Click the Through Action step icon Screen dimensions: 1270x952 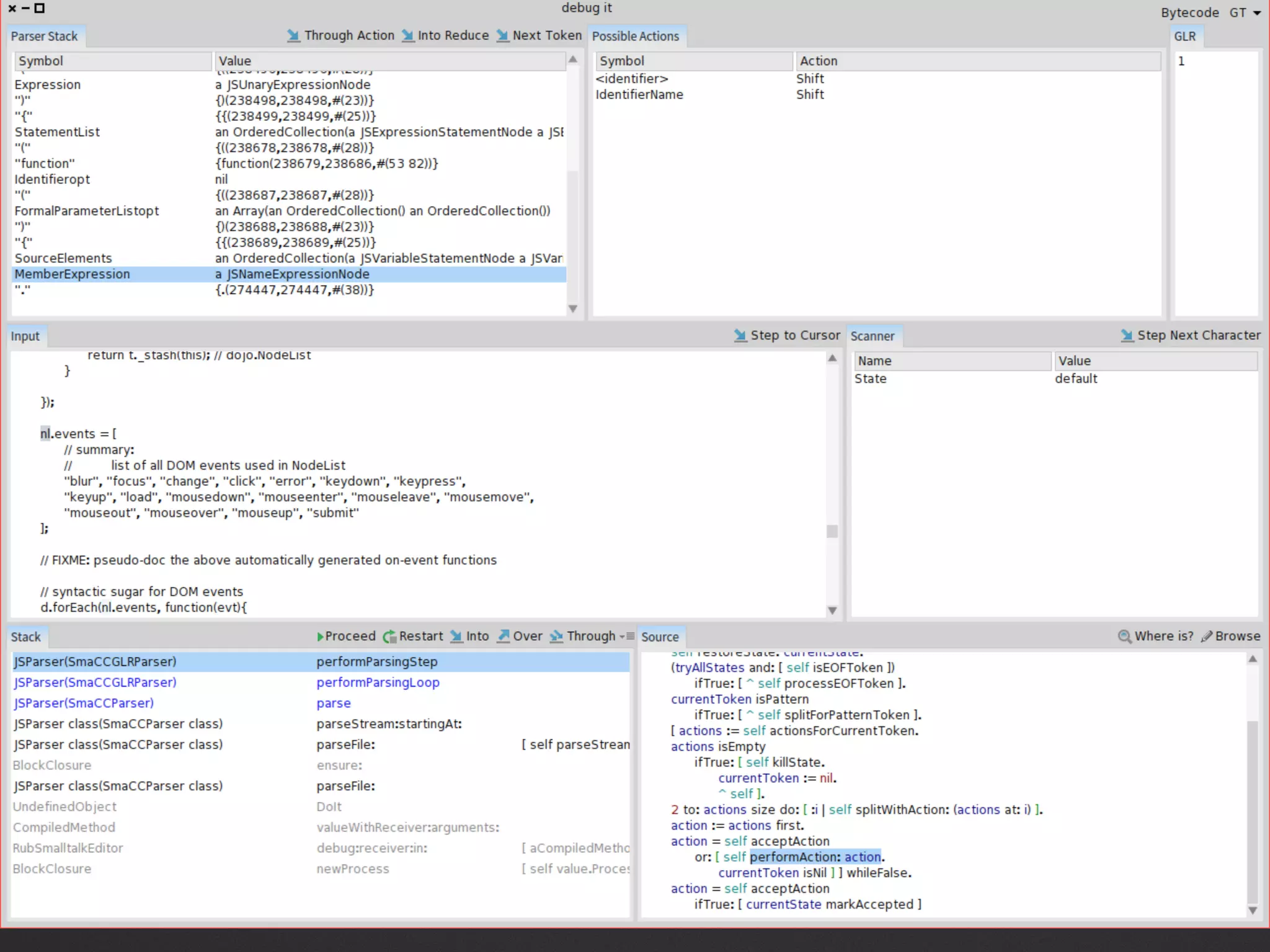pyautogui.click(x=293, y=36)
